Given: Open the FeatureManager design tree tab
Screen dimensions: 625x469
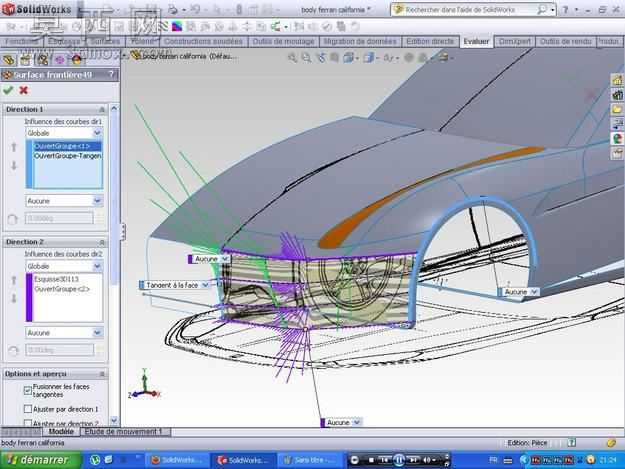Looking at the screenshot, I should [x=9, y=60].
